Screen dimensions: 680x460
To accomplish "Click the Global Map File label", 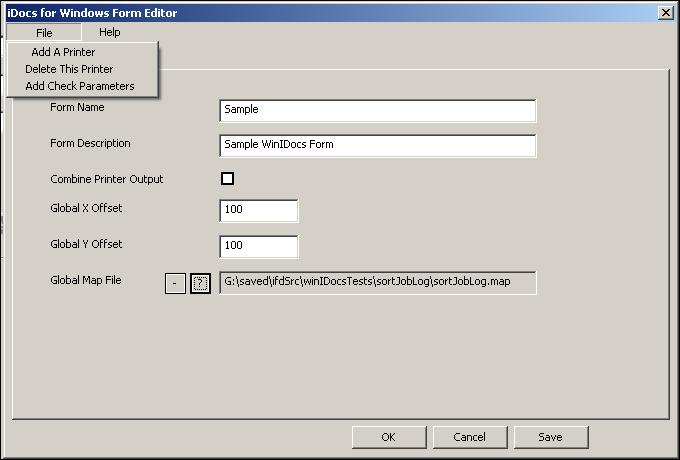I will (86, 280).
